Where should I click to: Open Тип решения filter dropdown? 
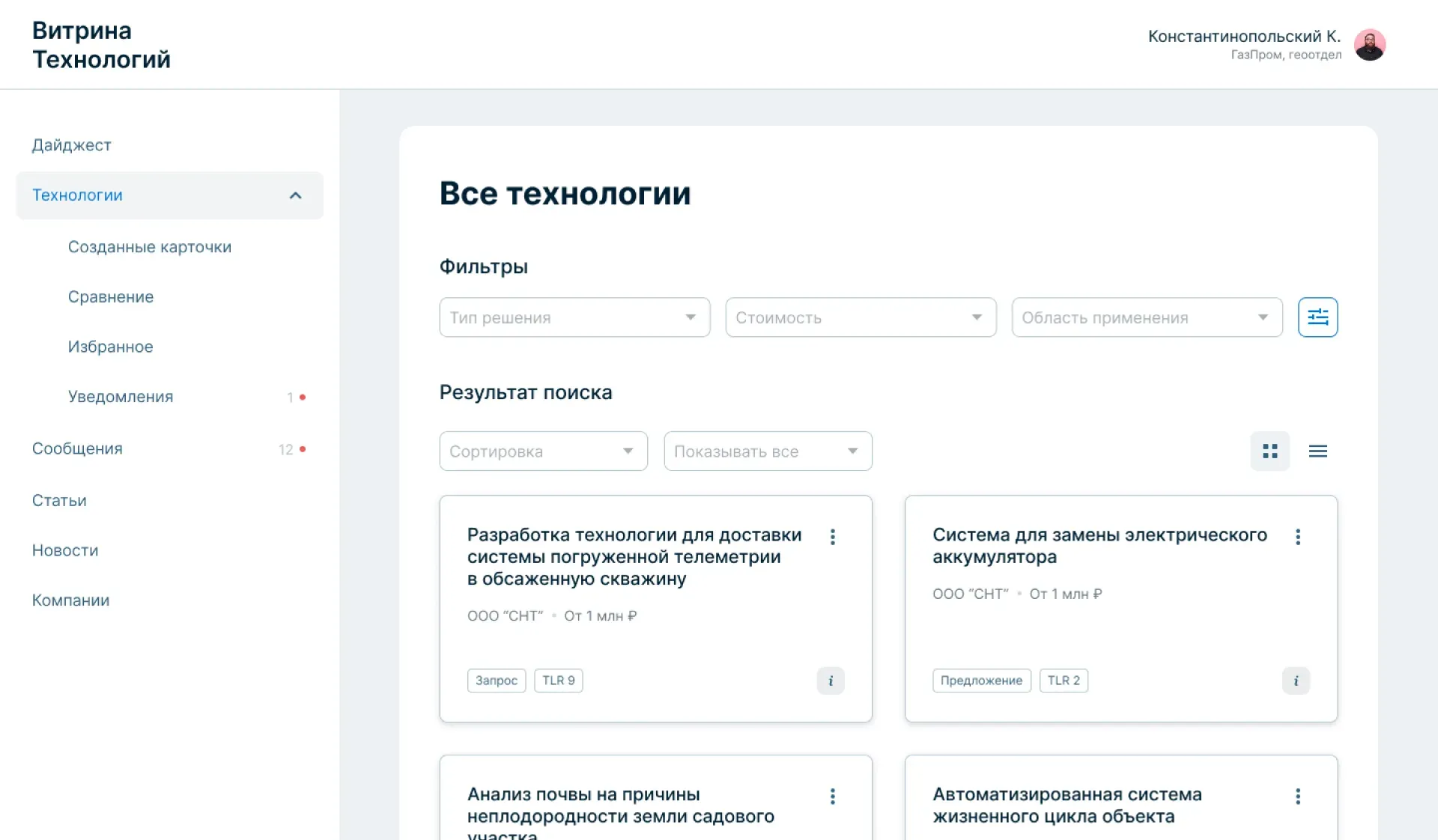tap(574, 317)
